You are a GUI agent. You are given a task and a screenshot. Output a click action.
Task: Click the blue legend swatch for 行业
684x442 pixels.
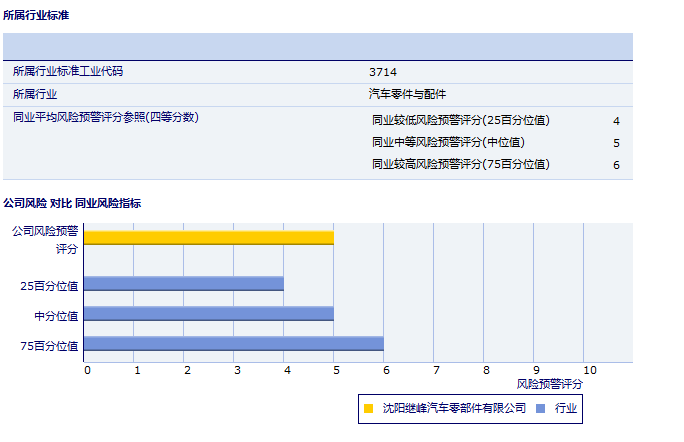click(541, 408)
